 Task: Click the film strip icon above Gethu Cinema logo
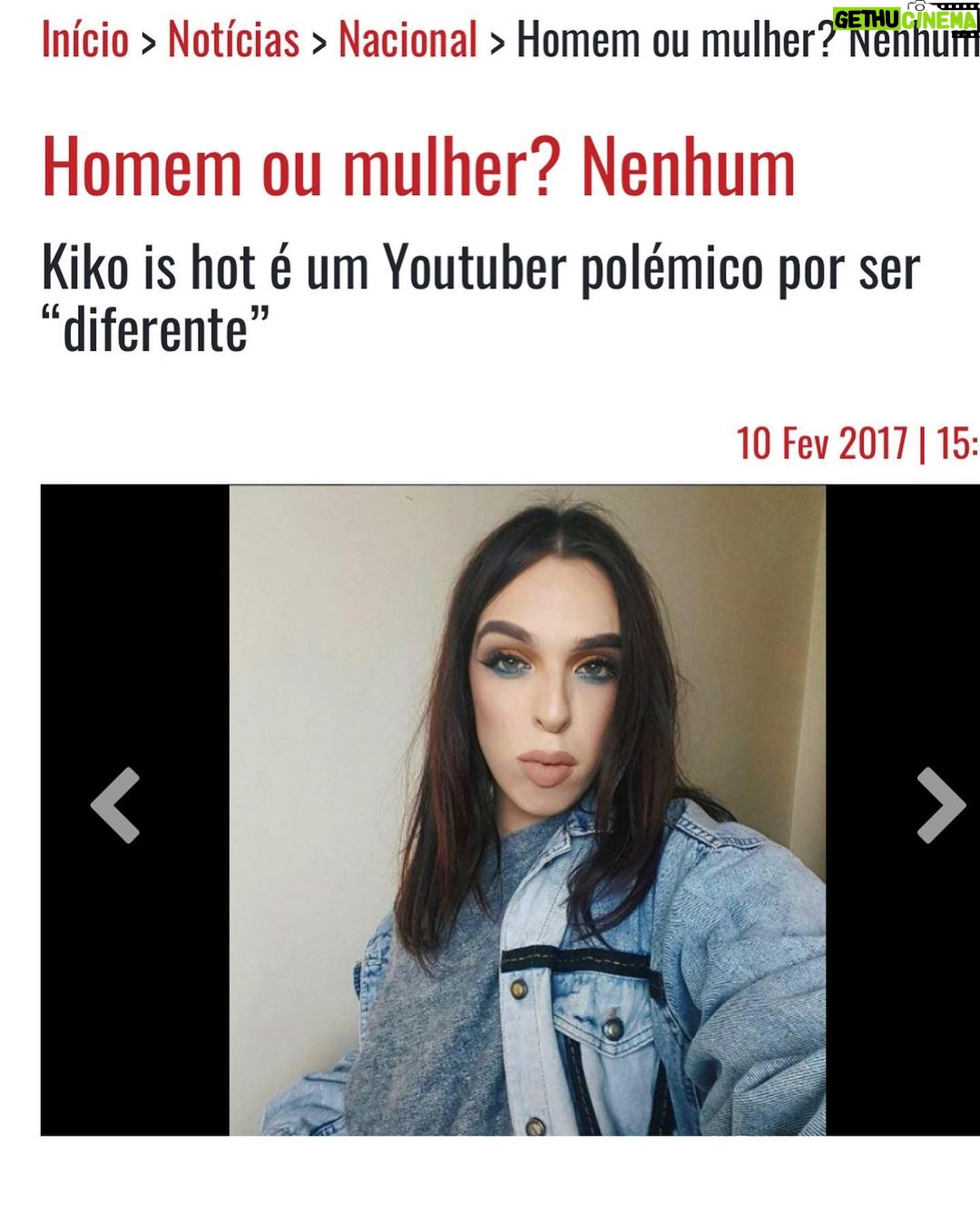(944, 5)
